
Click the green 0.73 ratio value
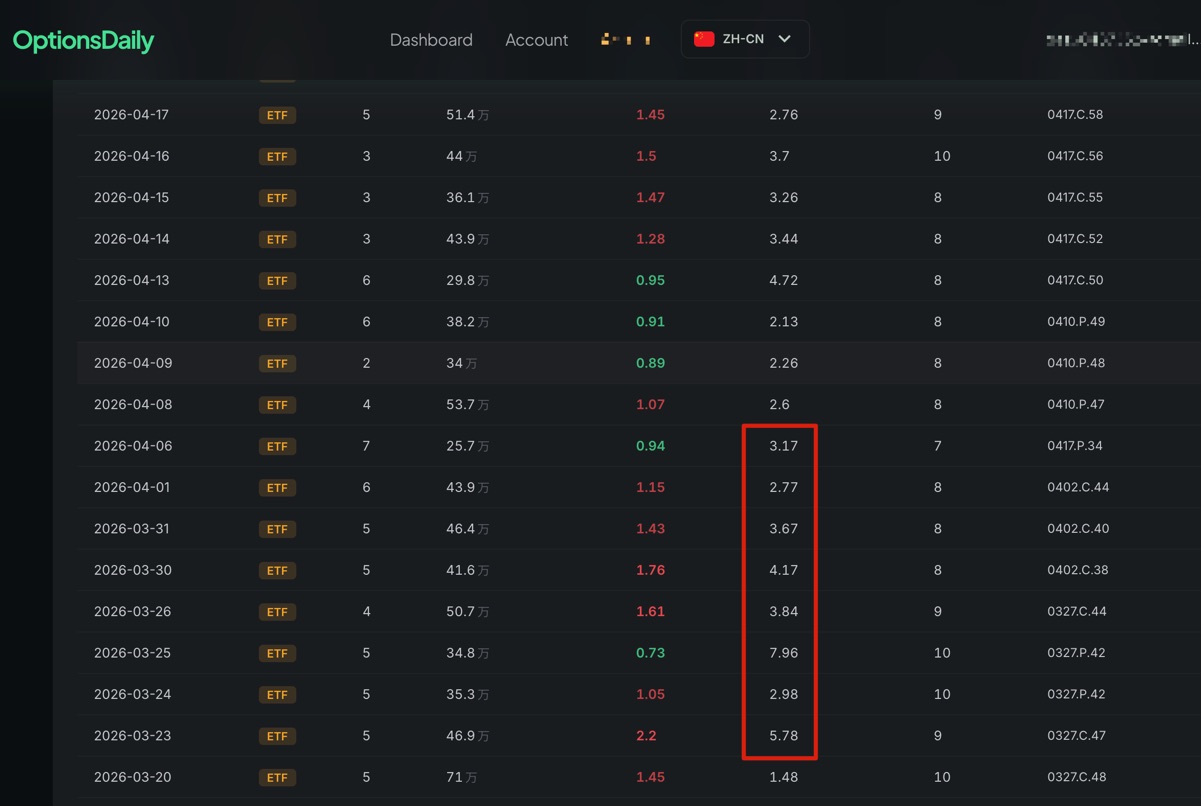click(x=650, y=653)
